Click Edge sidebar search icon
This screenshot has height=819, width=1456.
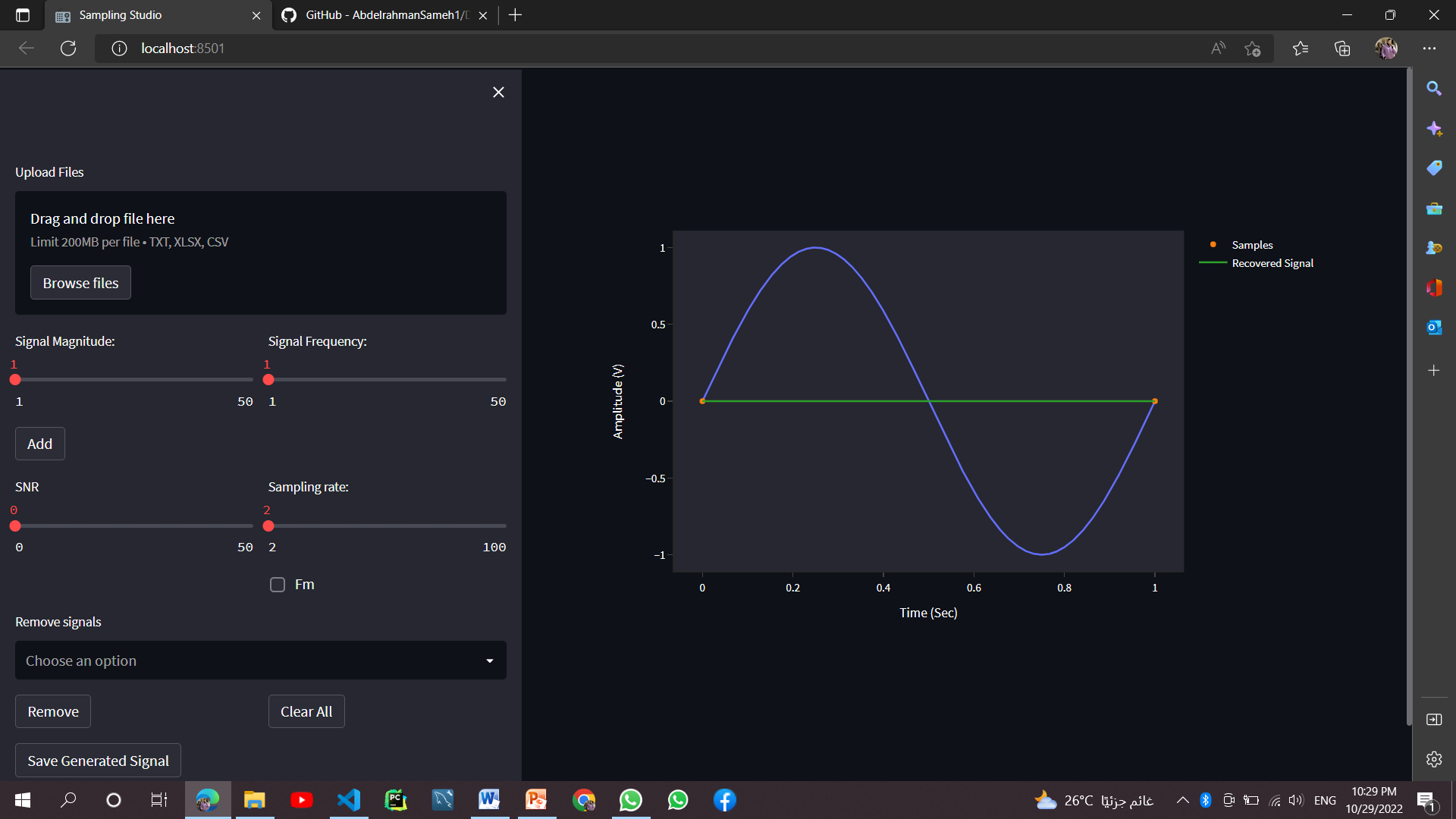click(x=1434, y=89)
